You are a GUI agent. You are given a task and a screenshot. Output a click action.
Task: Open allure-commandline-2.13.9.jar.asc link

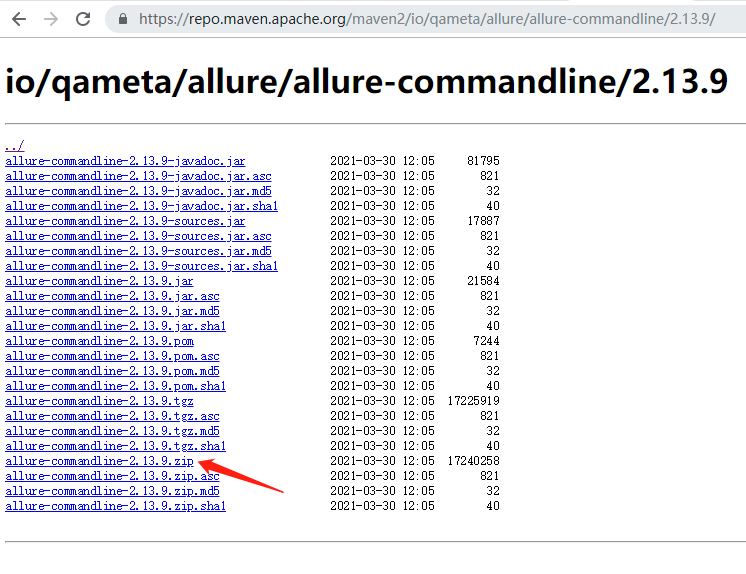point(112,296)
